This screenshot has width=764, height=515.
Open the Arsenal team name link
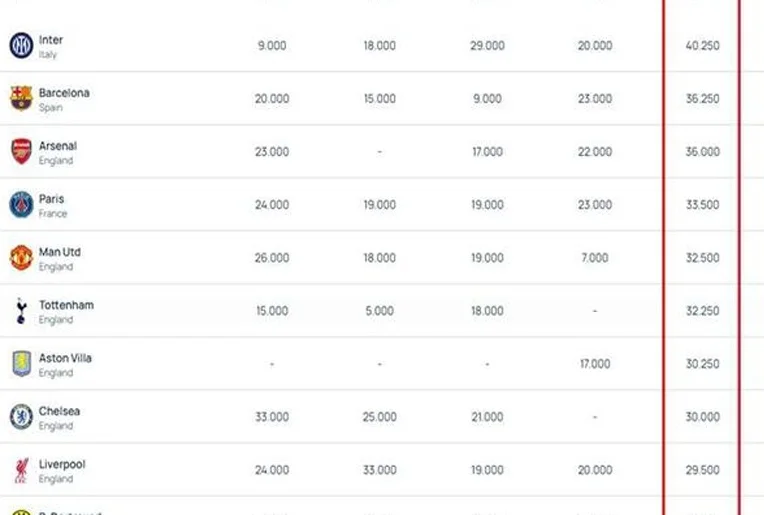click(58, 146)
